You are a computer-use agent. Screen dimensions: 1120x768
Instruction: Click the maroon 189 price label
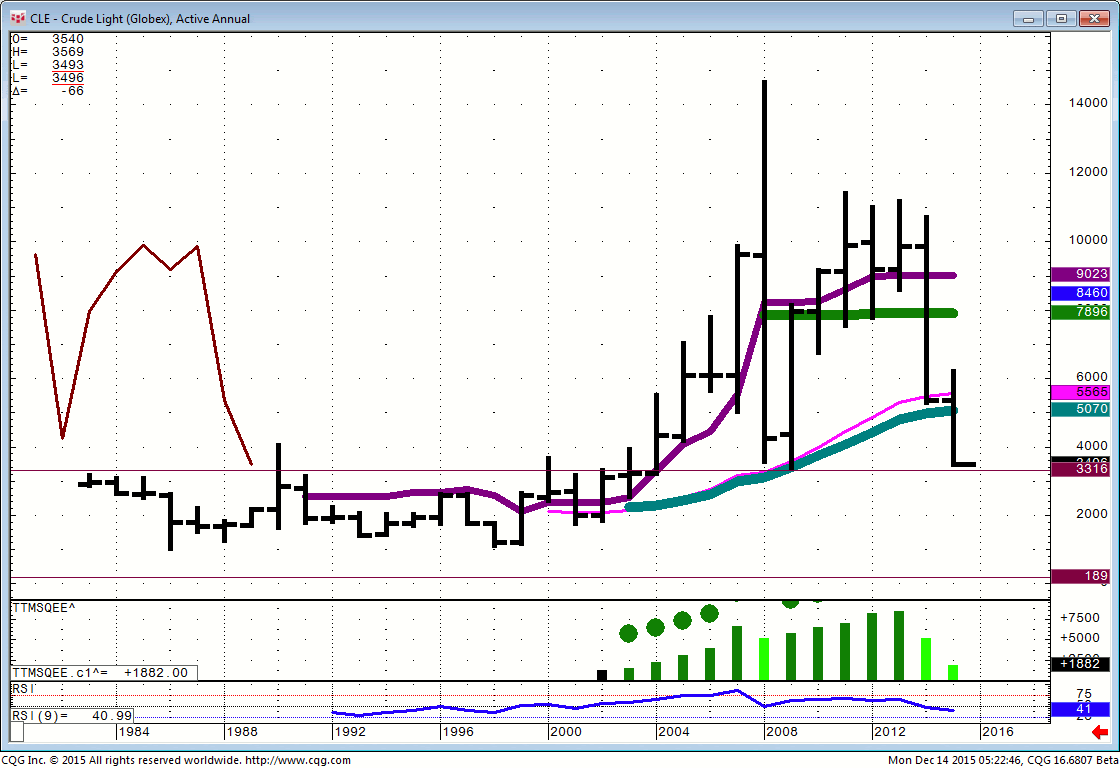(1080, 576)
